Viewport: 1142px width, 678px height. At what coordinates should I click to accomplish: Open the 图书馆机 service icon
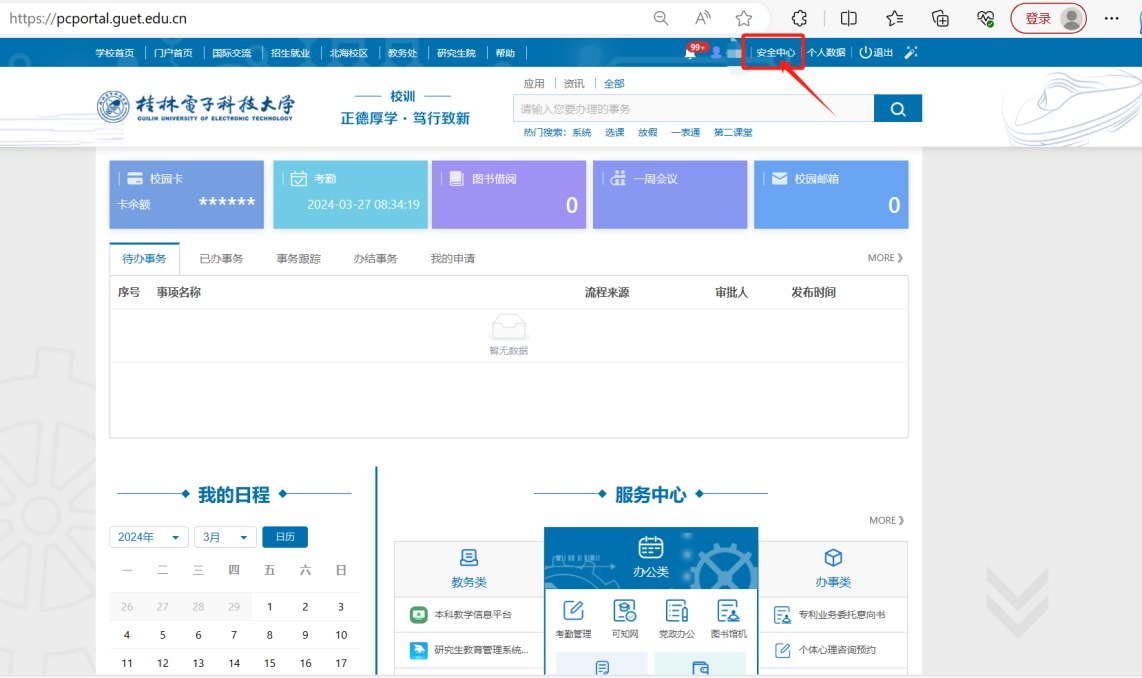(x=728, y=618)
